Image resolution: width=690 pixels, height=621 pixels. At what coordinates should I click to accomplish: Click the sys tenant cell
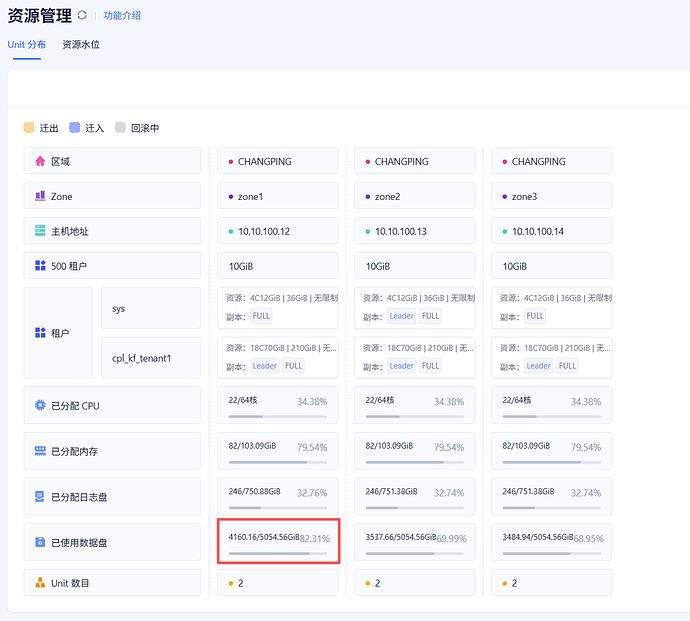(150, 308)
